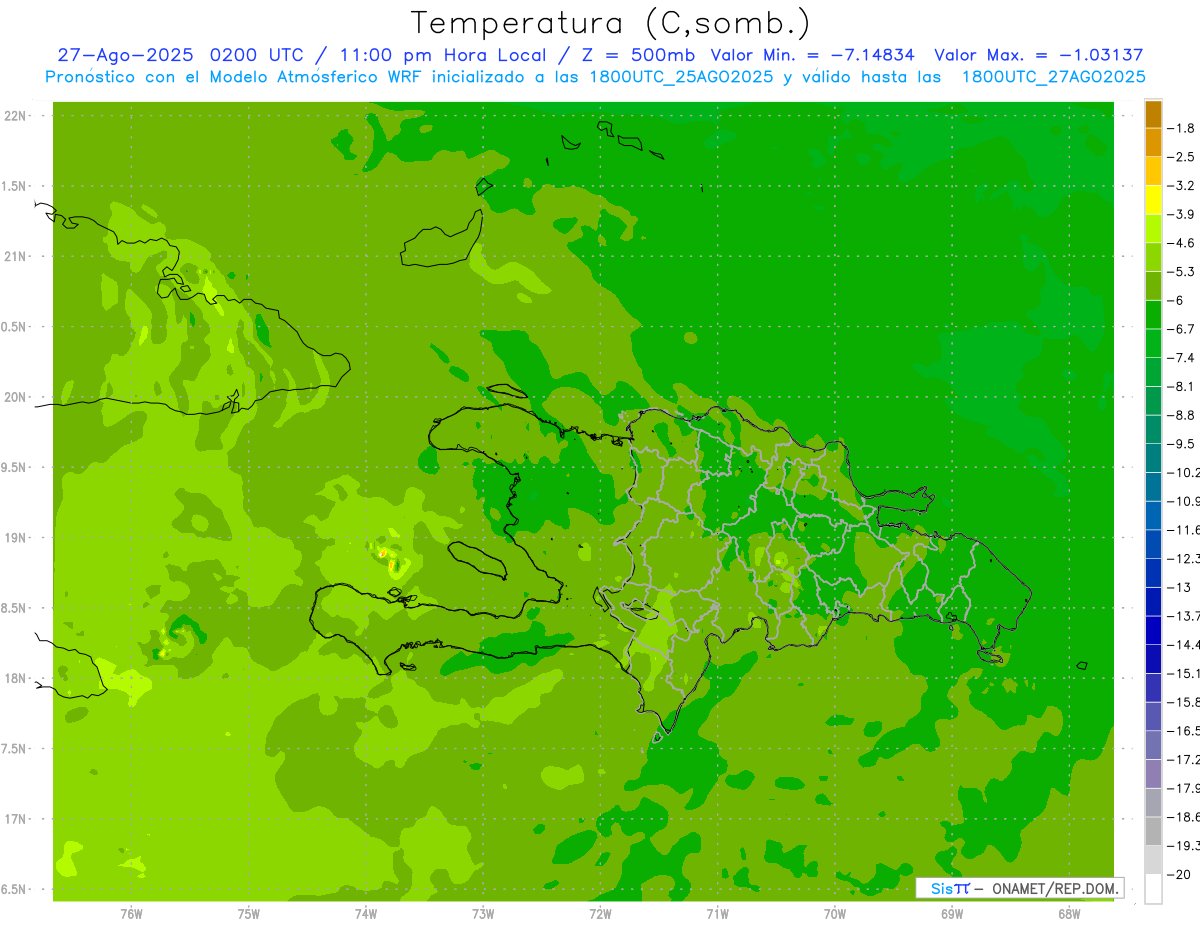Click the '71W' longitude label
Image resolution: width=1200 pixels, height=927 pixels.
coord(717,913)
